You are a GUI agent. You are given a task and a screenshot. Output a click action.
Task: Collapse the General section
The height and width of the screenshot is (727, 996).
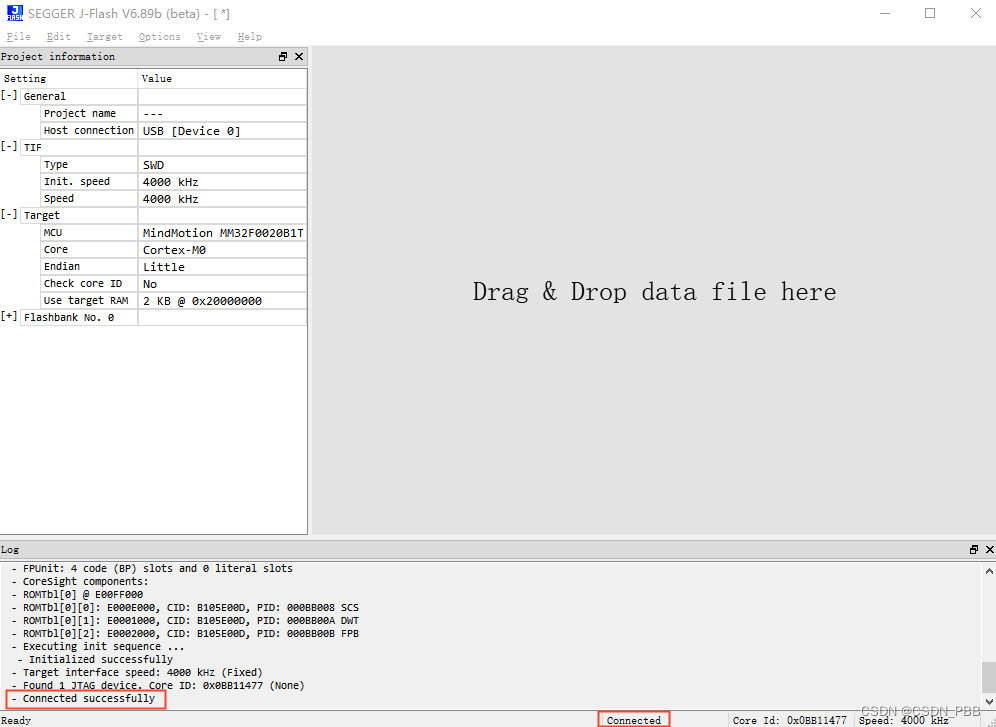point(10,95)
